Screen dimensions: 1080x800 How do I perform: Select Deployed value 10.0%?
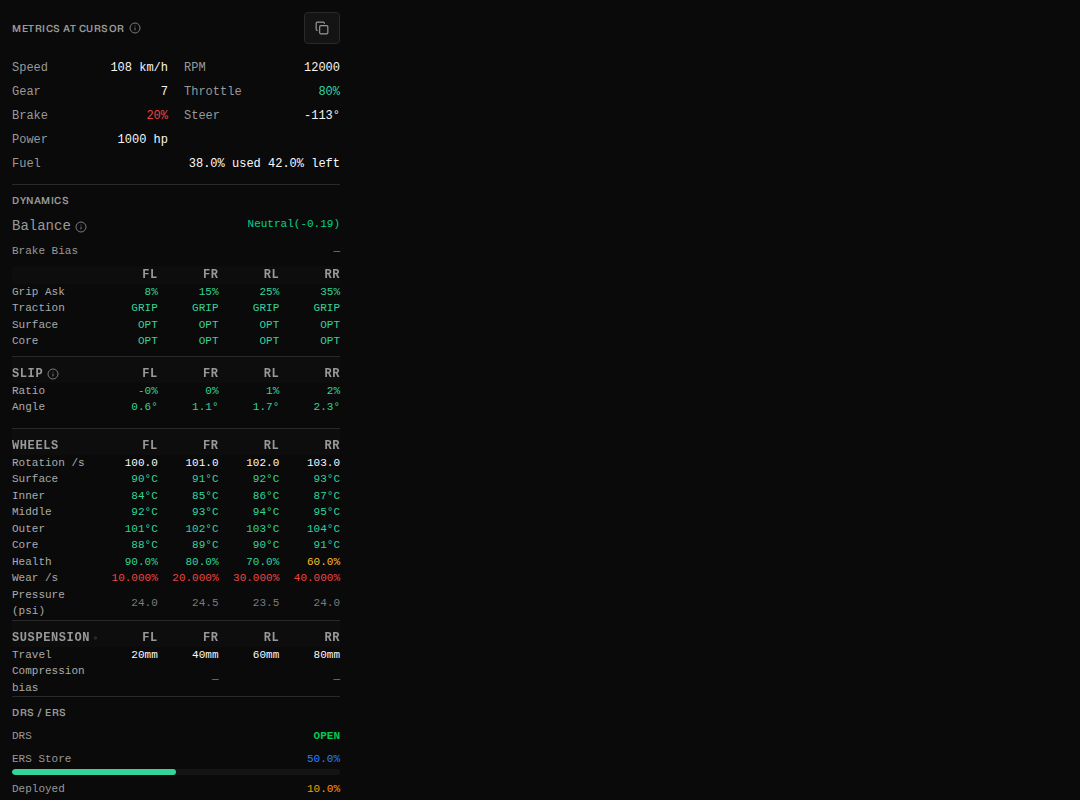click(323, 789)
